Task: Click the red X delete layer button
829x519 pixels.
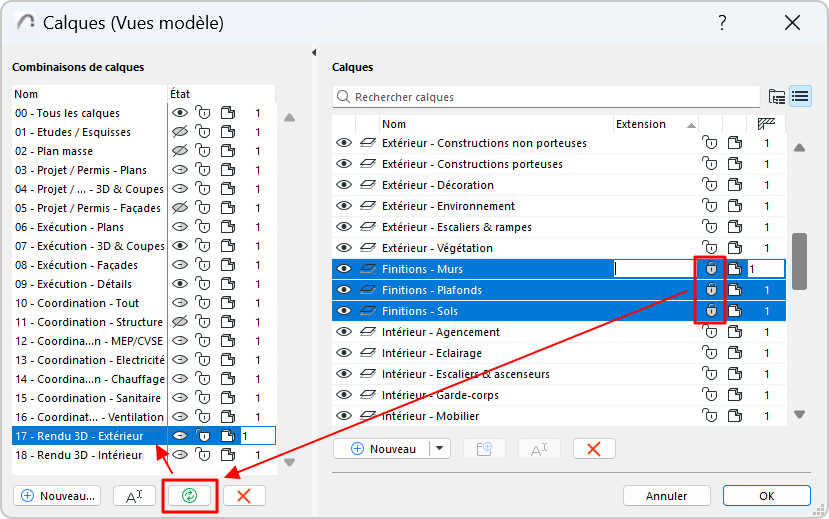Action: [594, 449]
